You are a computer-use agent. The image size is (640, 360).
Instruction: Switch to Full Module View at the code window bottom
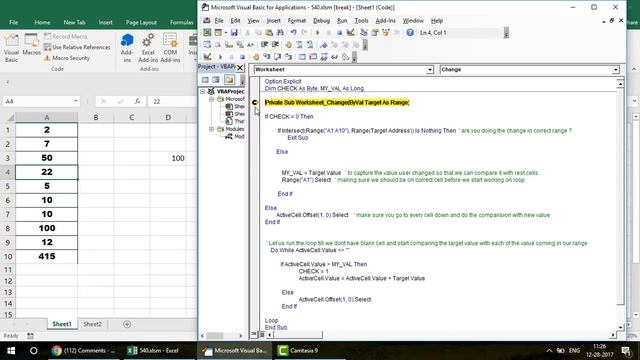(x=262, y=334)
